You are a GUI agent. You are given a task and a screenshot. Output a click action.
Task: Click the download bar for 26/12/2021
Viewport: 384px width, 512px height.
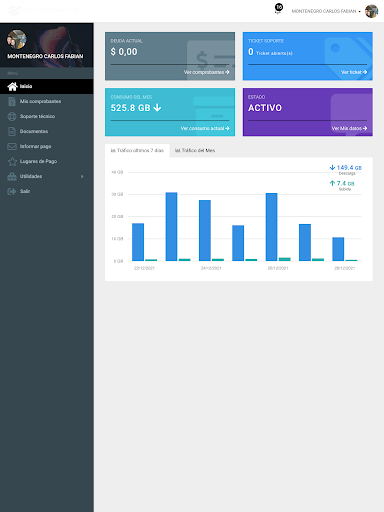point(271,227)
